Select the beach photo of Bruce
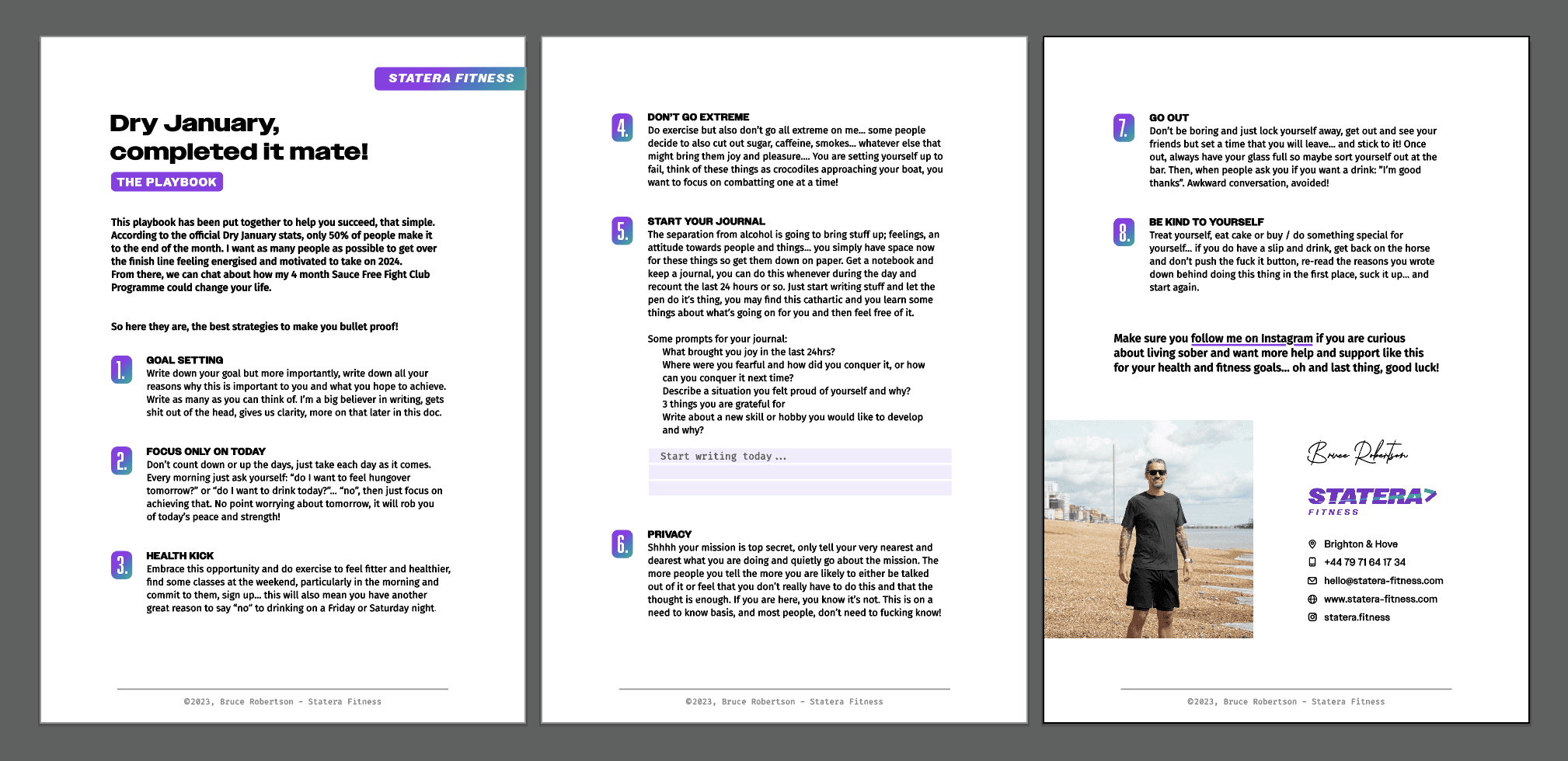Image resolution: width=1568 pixels, height=761 pixels. 1148,530
